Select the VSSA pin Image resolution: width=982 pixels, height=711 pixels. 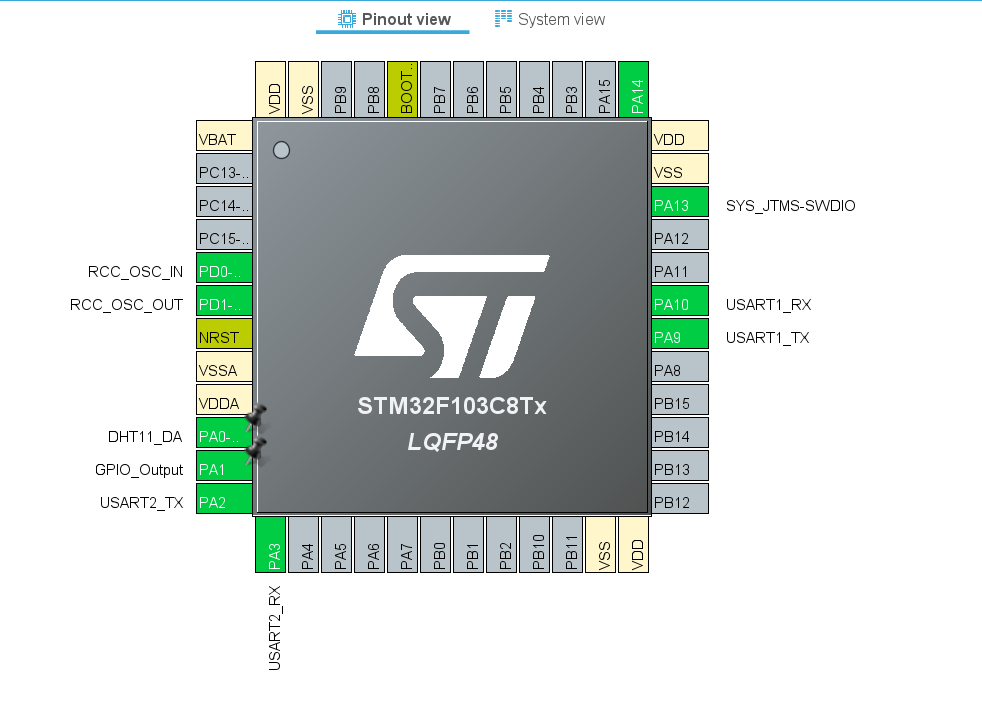pos(224,367)
